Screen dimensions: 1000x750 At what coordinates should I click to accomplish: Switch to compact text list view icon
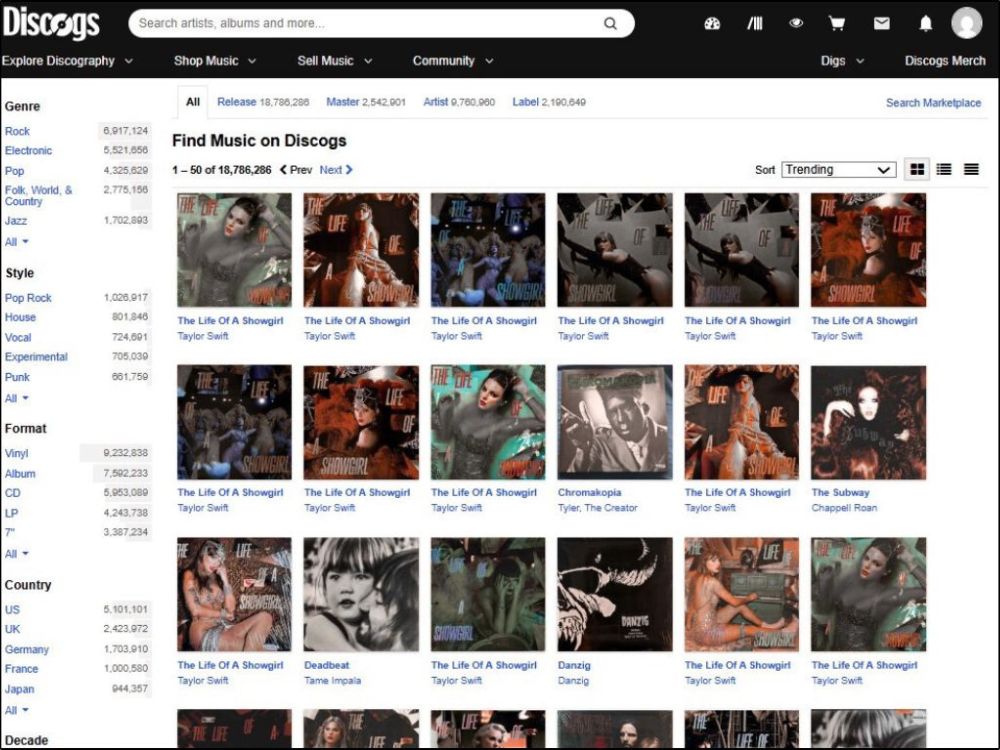tap(971, 170)
